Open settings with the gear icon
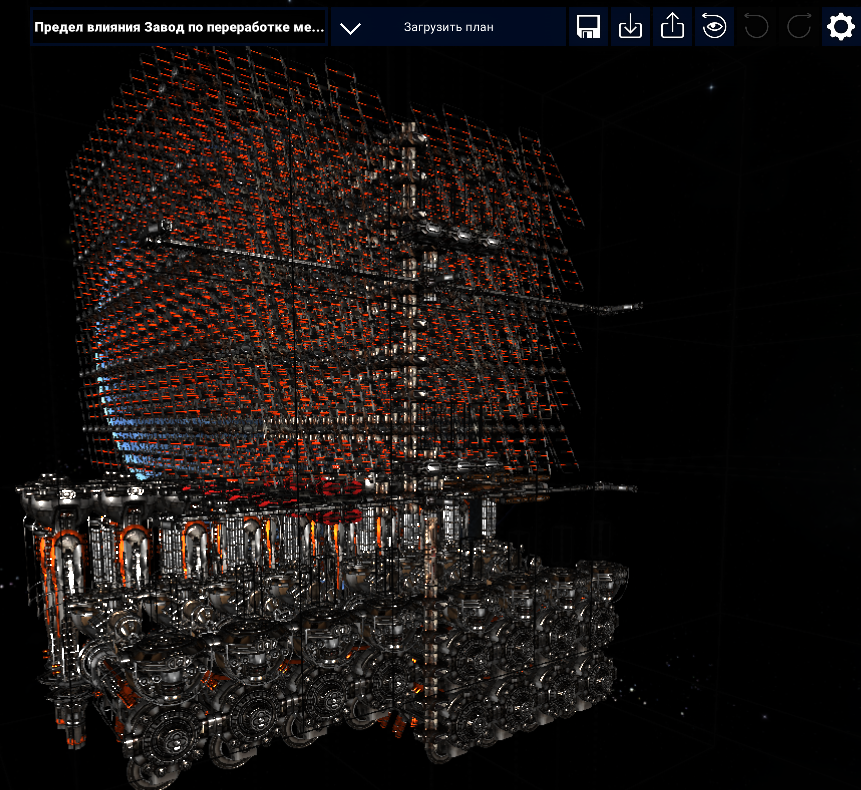The height and width of the screenshot is (790, 861). pos(841,27)
